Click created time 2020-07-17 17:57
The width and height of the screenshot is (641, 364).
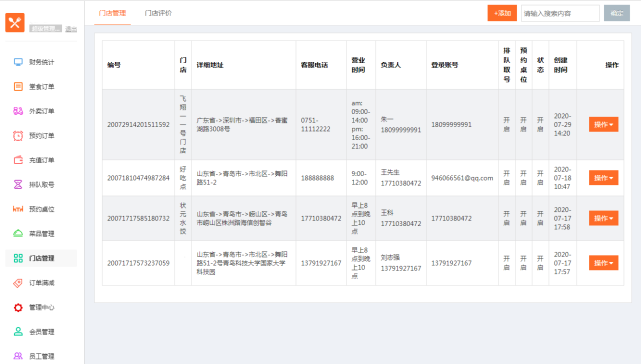click(x=563, y=263)
